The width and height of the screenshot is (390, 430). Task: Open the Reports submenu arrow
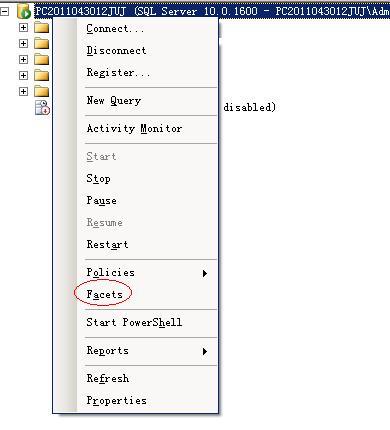pyautogui.click(x=205, y=351)
